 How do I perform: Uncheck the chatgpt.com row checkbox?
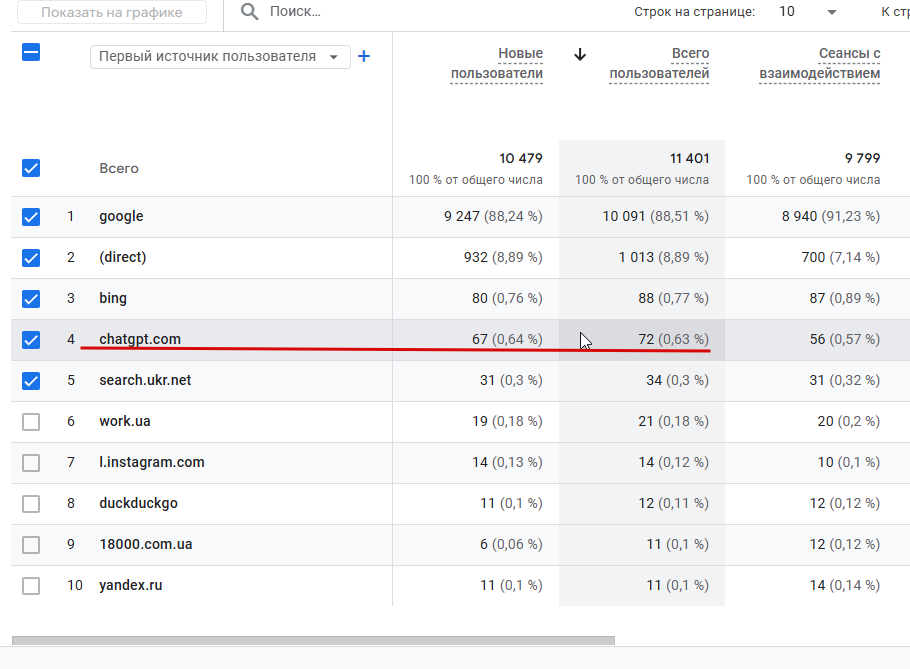pos(31,340)
